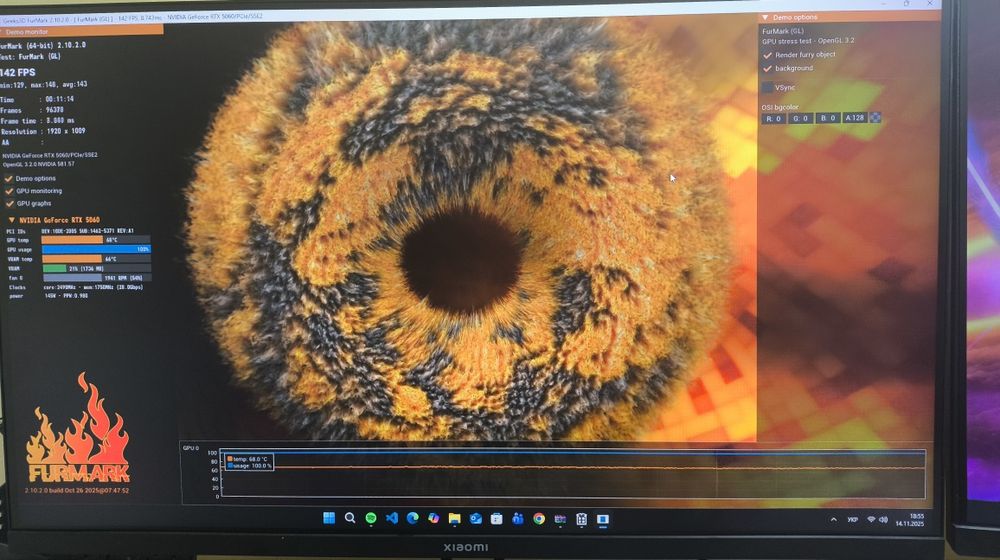This screenshot has width=1000, height=560.
Task: Toggle GPU graphs checkbox
Action: [9, 203]
